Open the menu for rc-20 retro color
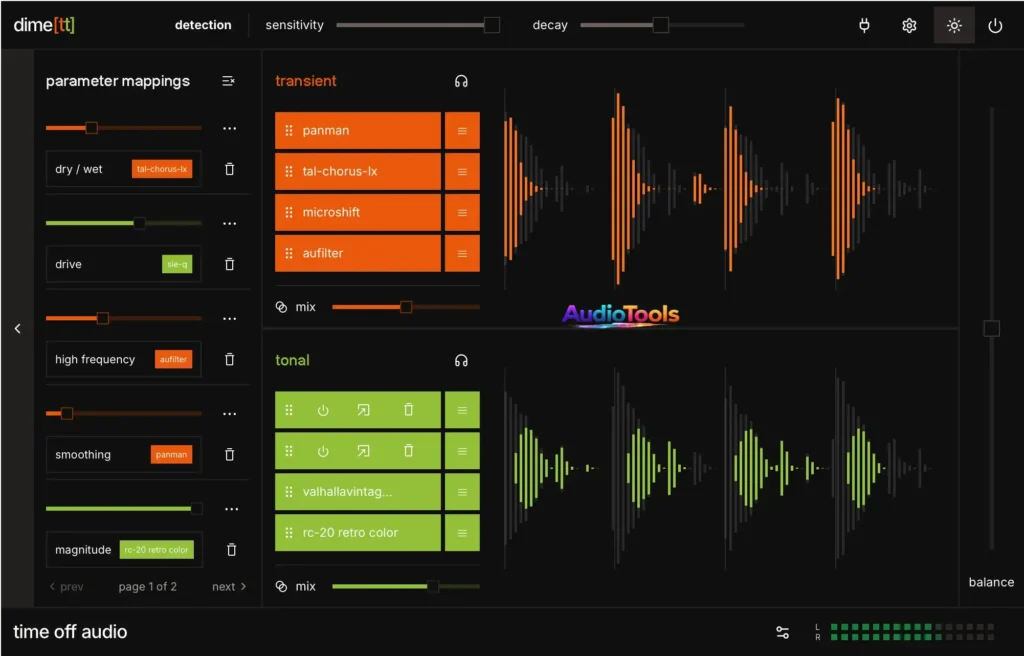This screenshot has width=1024, height=656. click(462, 532)
